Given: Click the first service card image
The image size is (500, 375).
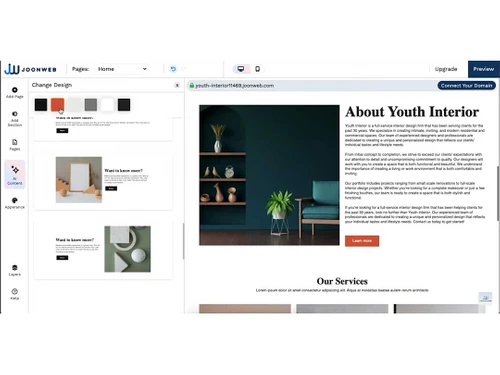Looking at the screenshot, I should pyautogui.click(x=245, y=309).
